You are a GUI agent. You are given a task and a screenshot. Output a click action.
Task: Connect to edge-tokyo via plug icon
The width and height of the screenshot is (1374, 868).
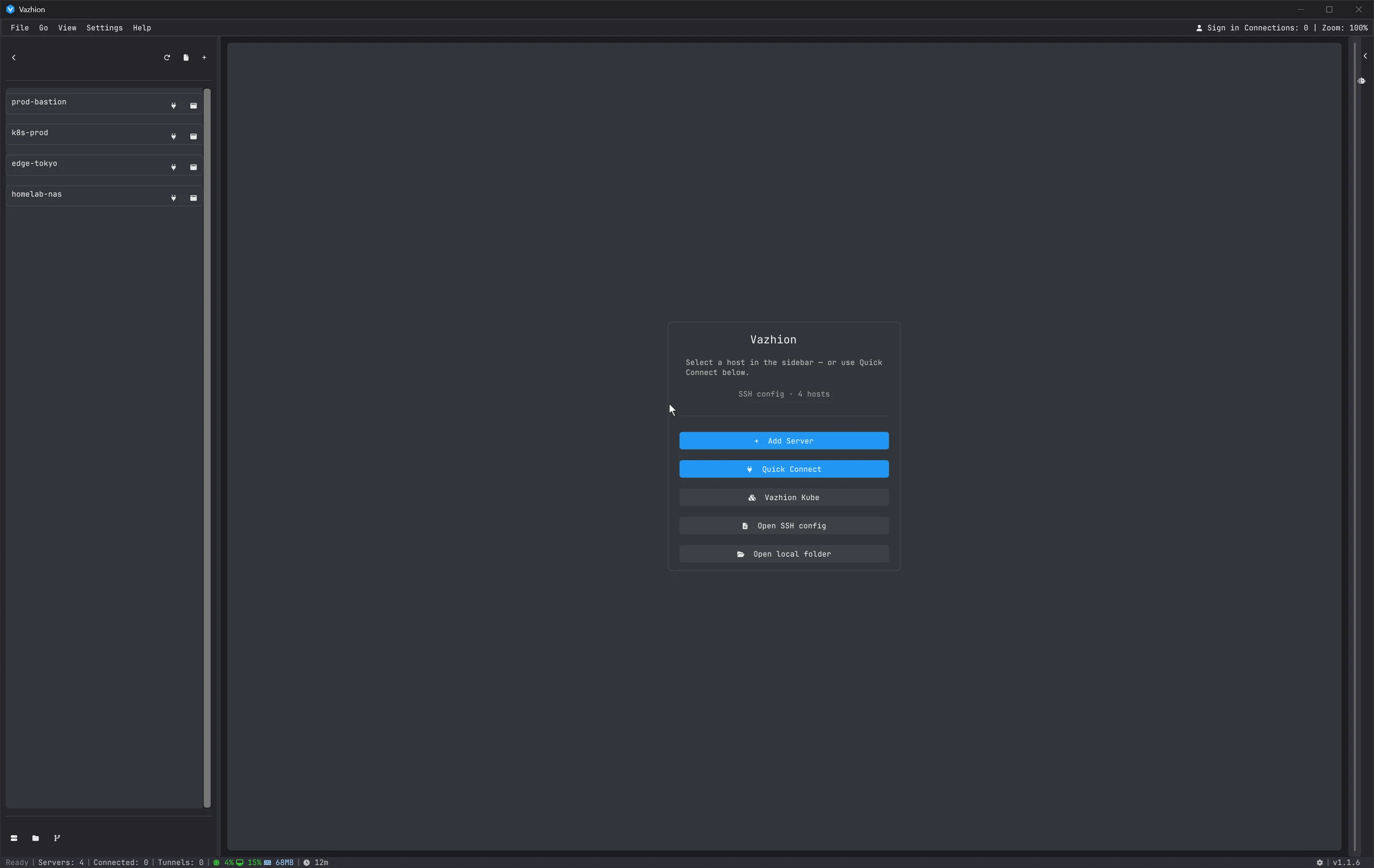coord(173,167)
